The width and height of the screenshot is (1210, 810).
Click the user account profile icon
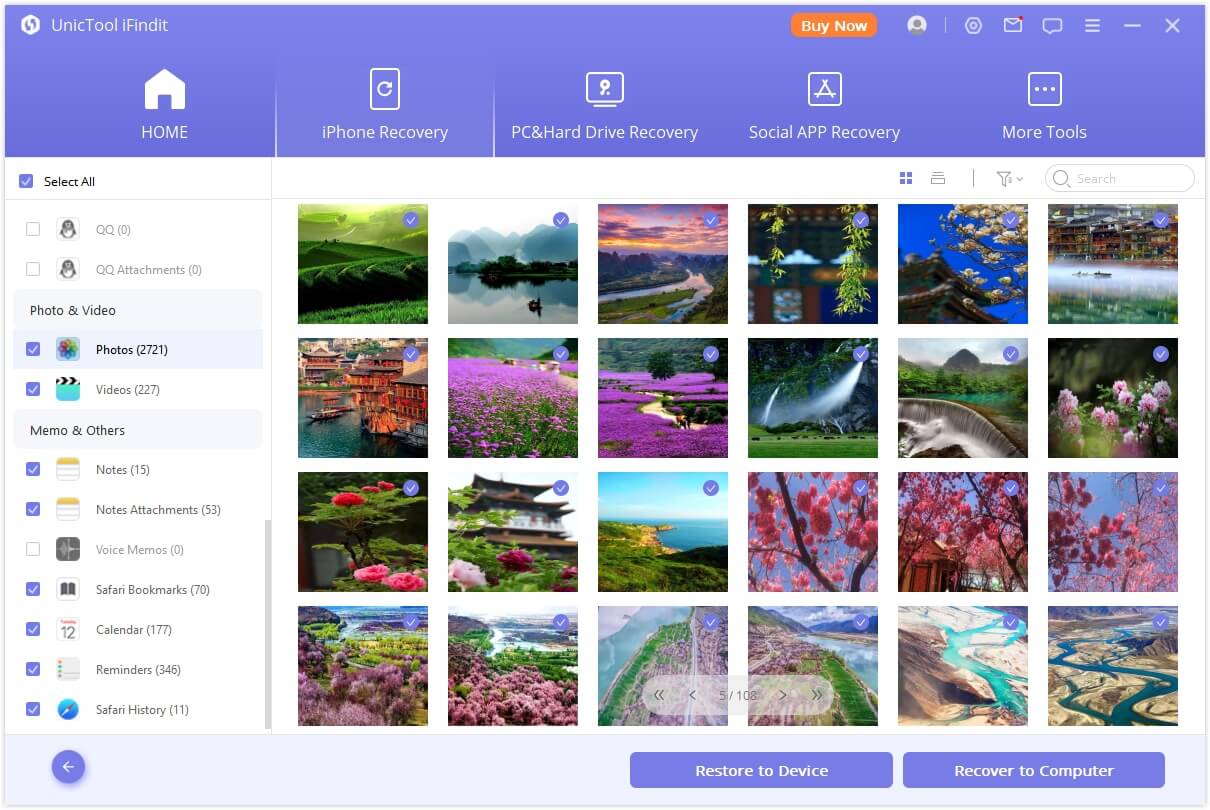[x=916, y=26]
